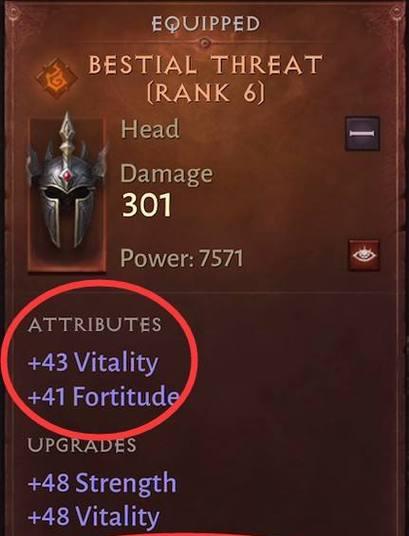Click the Upgrades section header
This screenshot has width=409, height=536.
(x=82, y=445)
